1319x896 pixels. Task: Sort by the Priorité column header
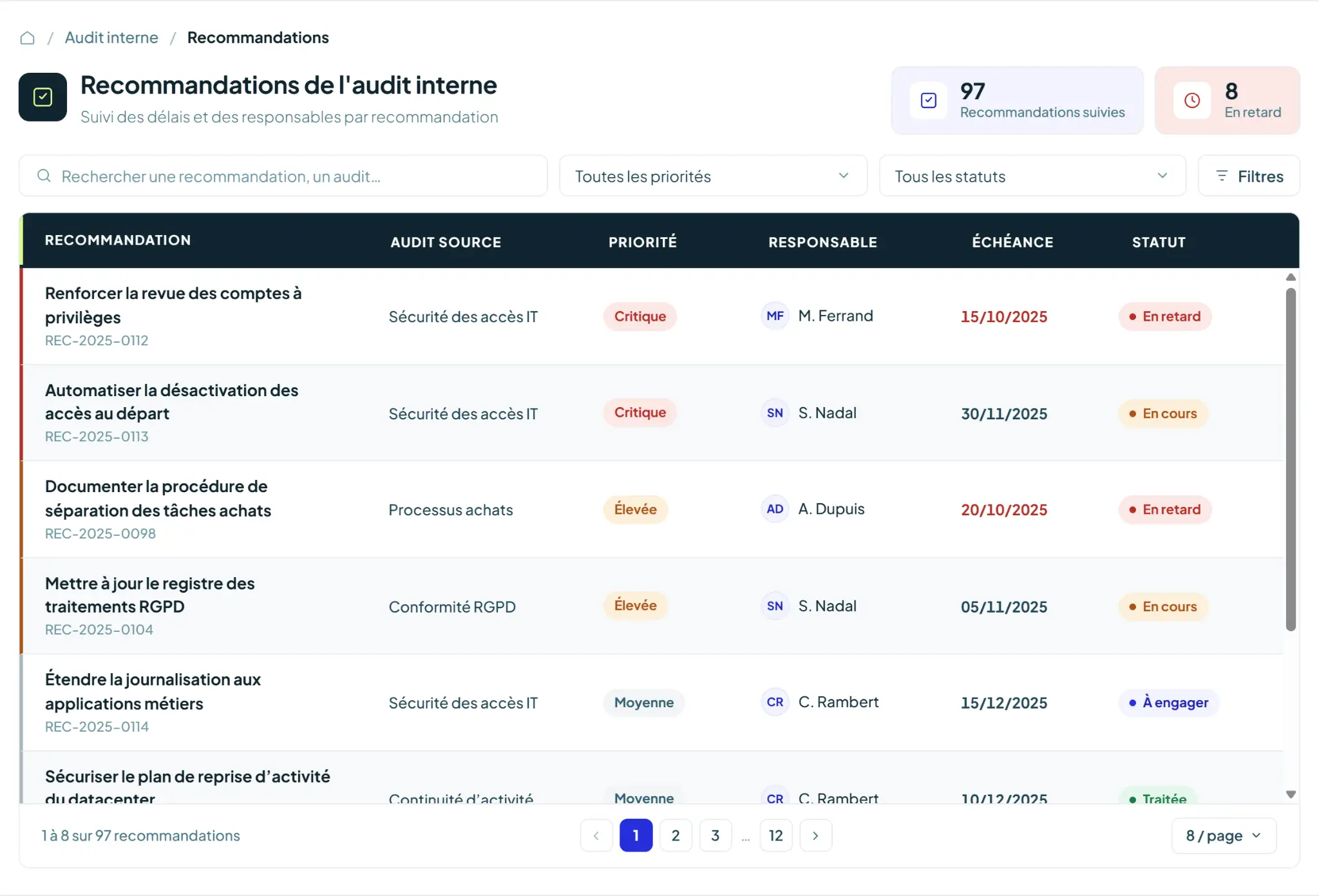(642, 242)
